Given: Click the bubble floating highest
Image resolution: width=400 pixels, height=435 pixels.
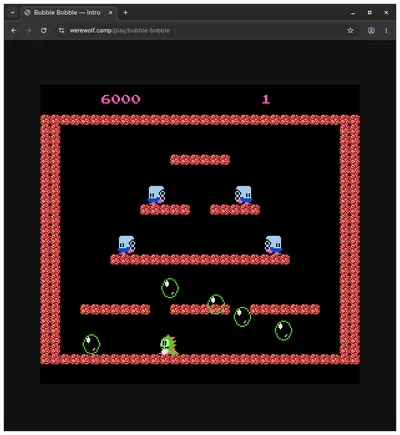Looking at the screenshot, I should [170, 288].
